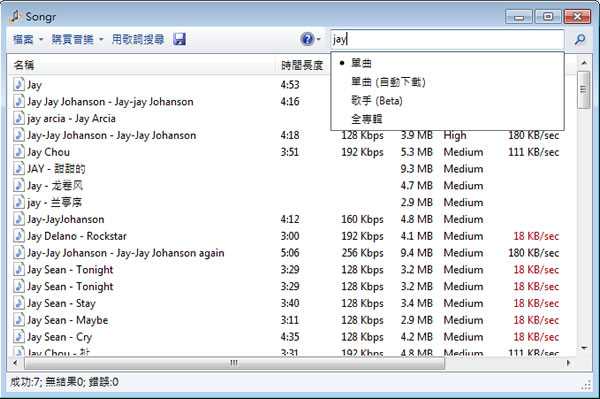The image size is (600, 399).
Task: Click the 9.3 MB size cell
Action: point(416,169)
